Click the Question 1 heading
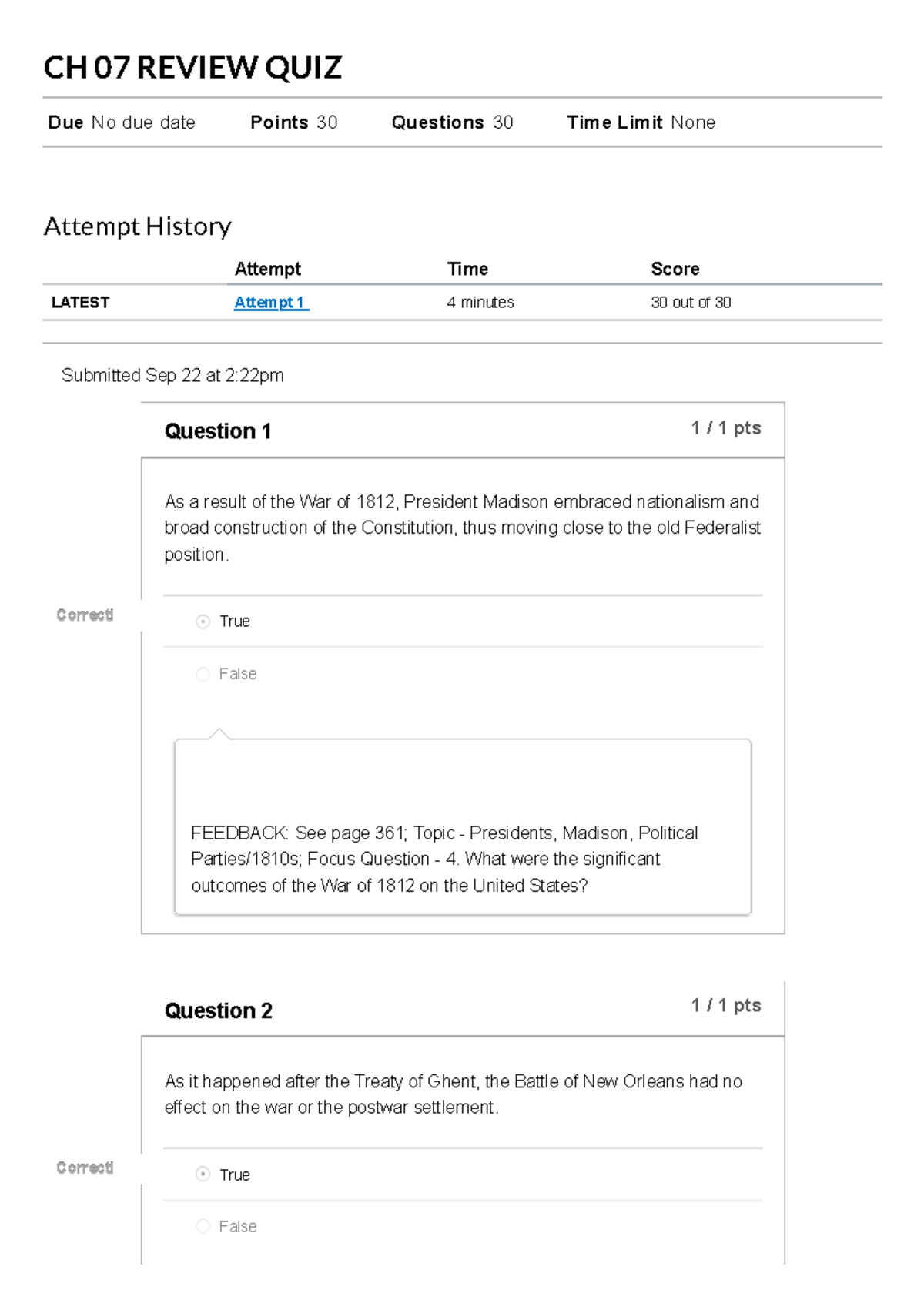The width and height of the screenshot is (924, 1307). pyautogui.click(x=218, y=431)
